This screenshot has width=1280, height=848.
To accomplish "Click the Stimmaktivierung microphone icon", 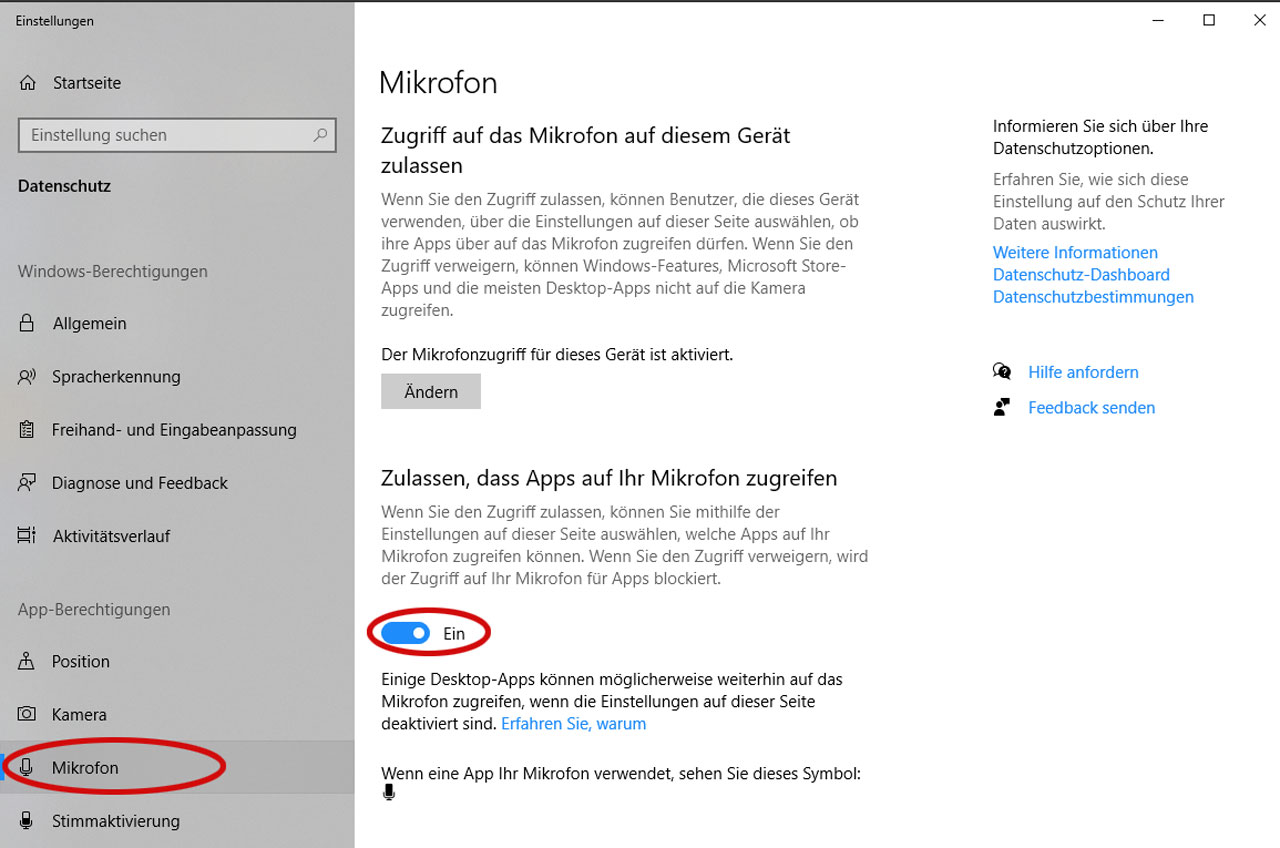I will point(28,821).
